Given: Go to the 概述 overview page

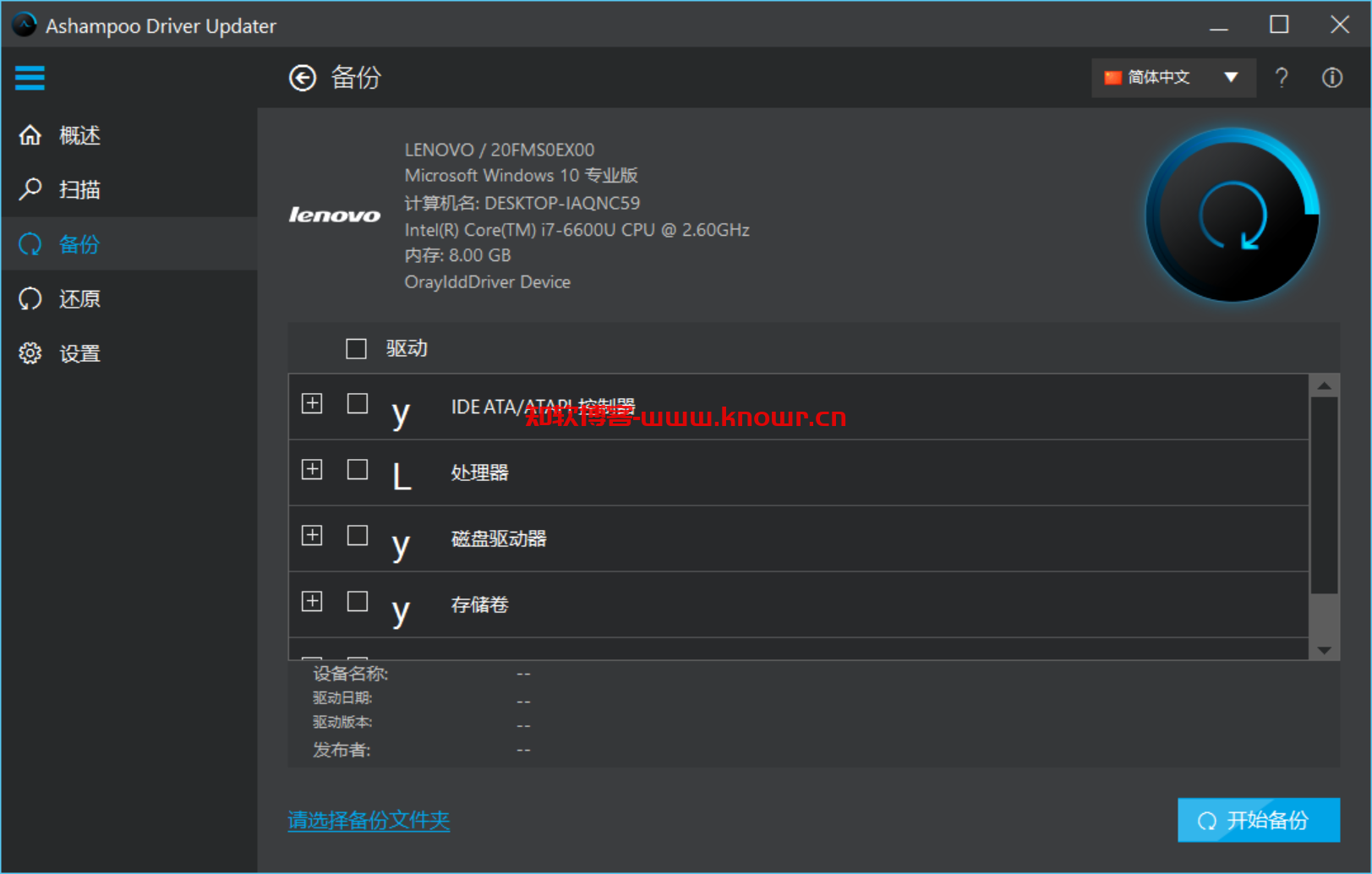Looking at the screenshot, I should click(x=129, y=135).
